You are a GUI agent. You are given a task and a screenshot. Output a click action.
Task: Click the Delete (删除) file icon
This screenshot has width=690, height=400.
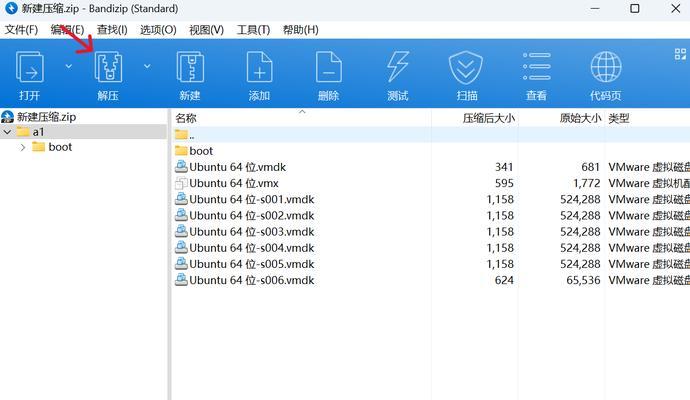coord(329,67)
